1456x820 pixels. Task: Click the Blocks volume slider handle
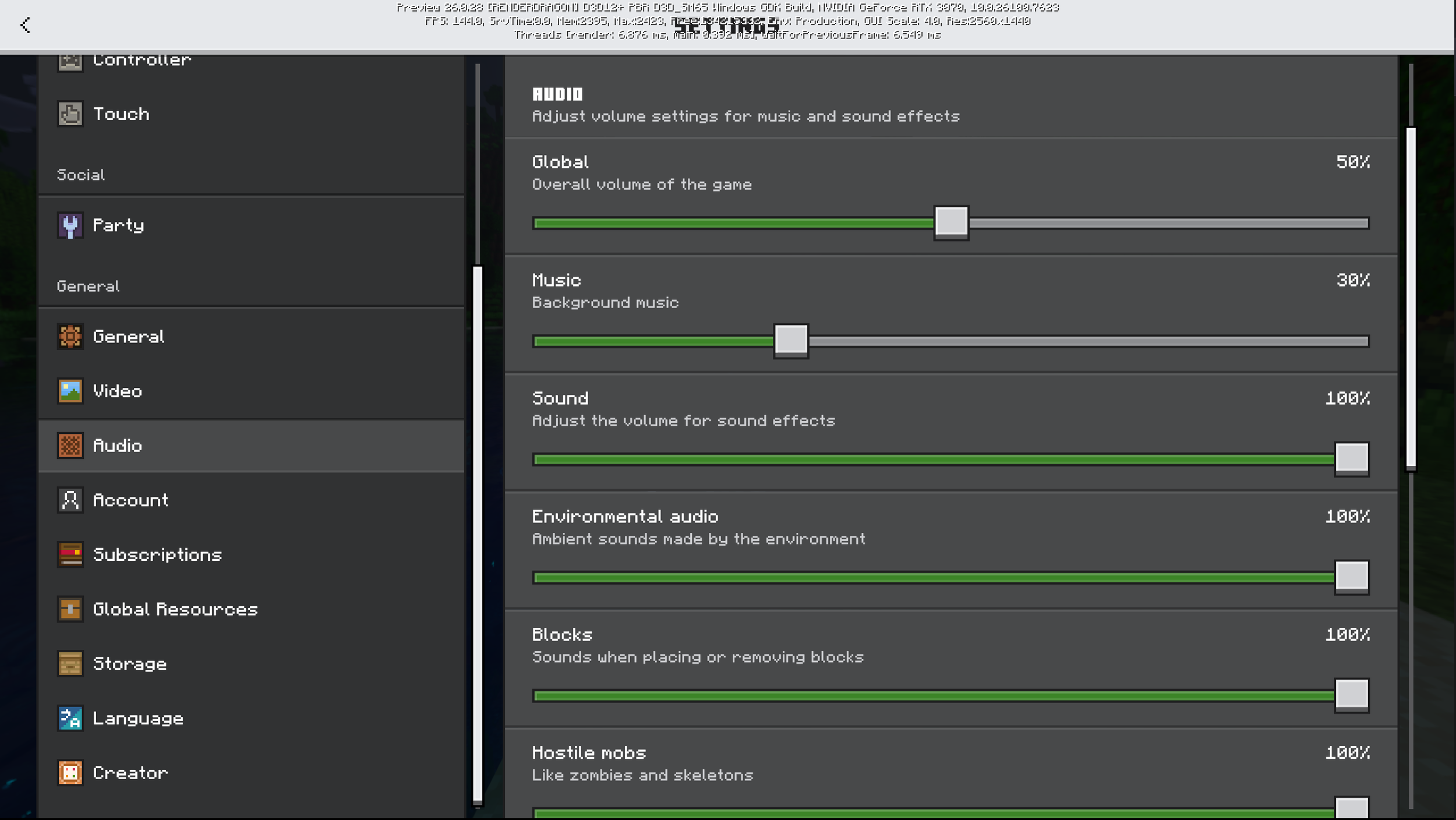pyautogui.click(x=1351, y=695)
